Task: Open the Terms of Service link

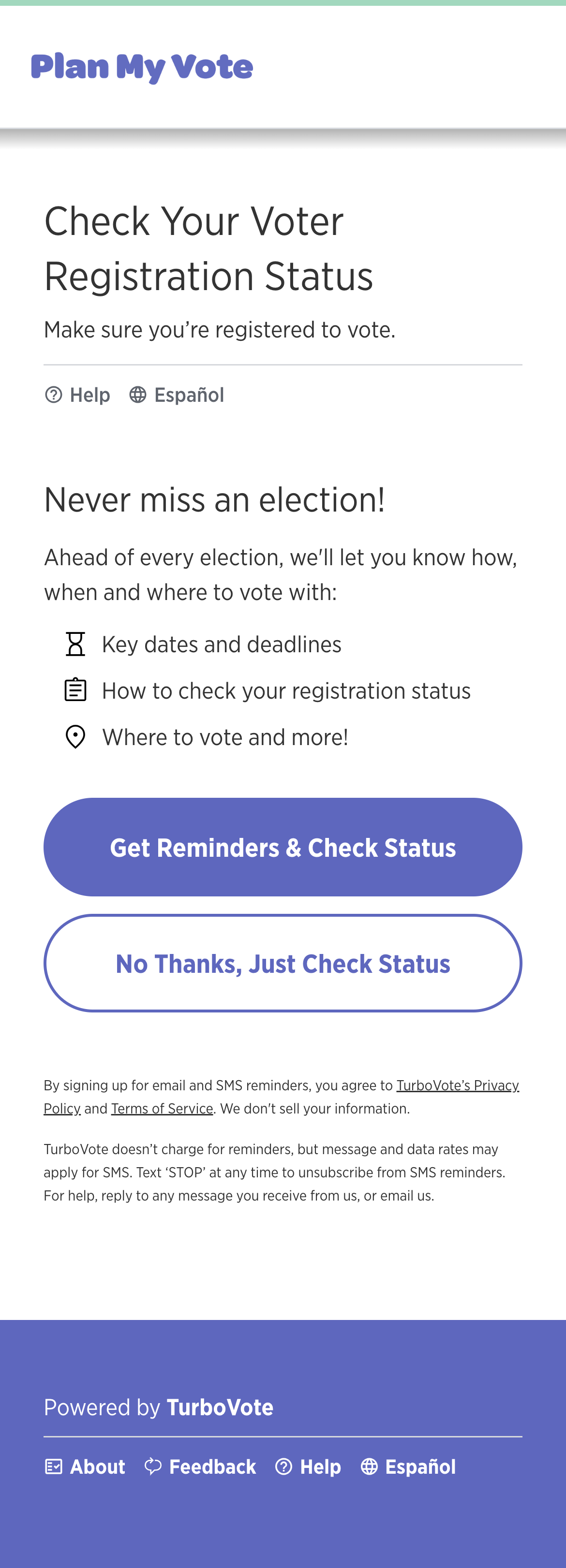Action: 162,1109
